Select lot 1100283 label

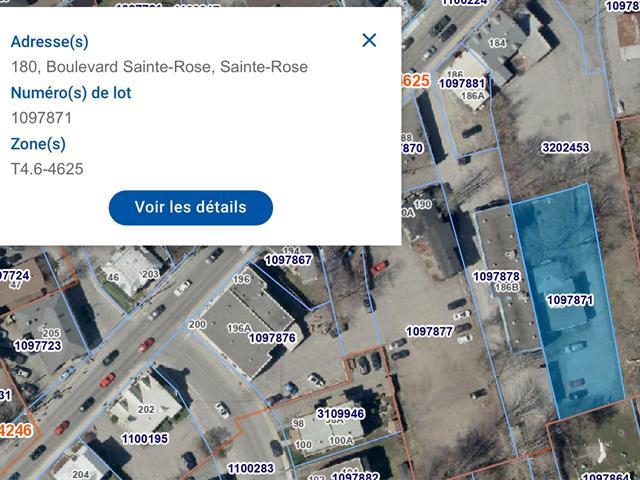[251, 468]
